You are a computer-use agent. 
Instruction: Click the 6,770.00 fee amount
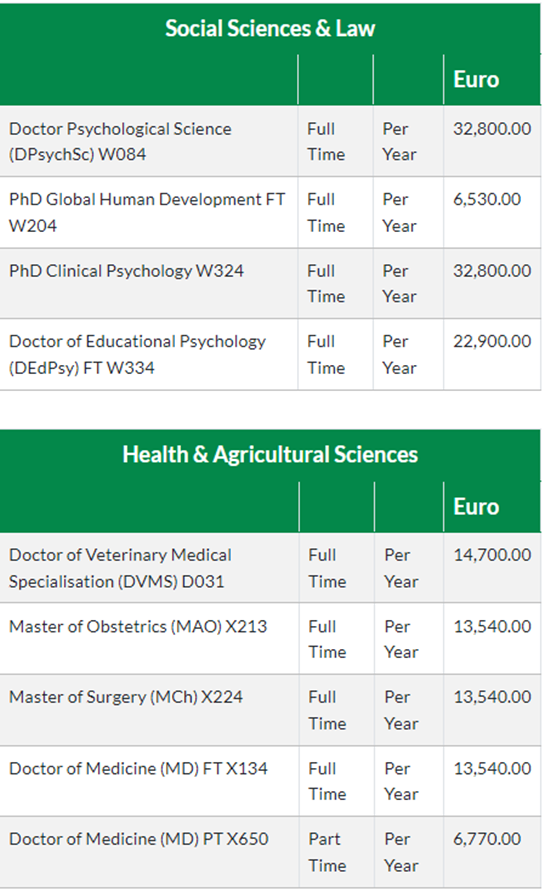[487, 839]
